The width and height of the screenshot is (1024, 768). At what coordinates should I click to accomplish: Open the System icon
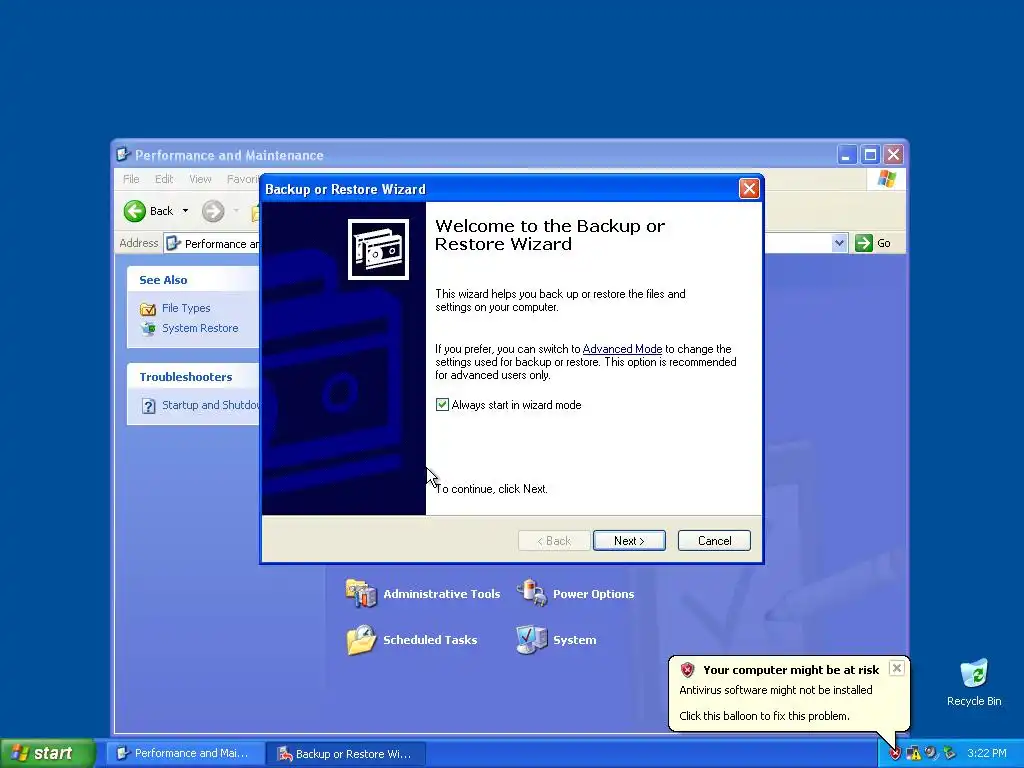[532, 639]
